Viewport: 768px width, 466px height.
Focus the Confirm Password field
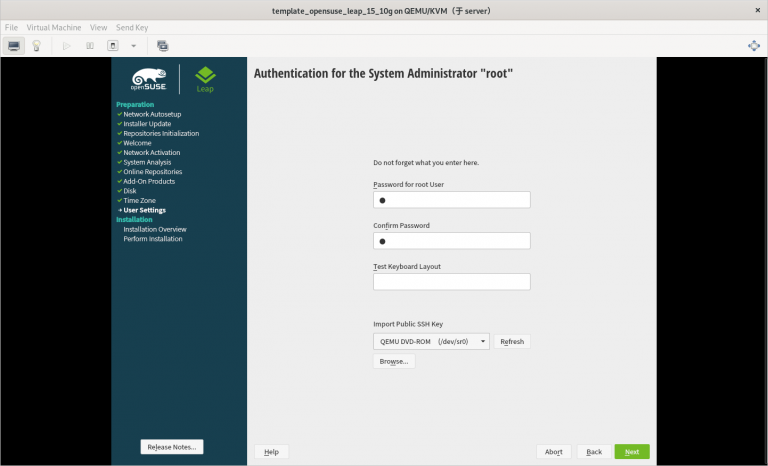452,241
